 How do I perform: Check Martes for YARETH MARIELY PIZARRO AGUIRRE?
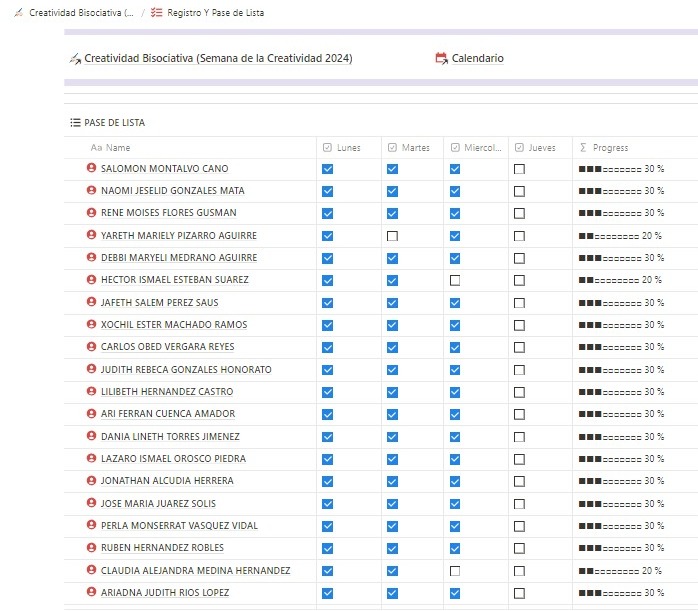point(392,236)
